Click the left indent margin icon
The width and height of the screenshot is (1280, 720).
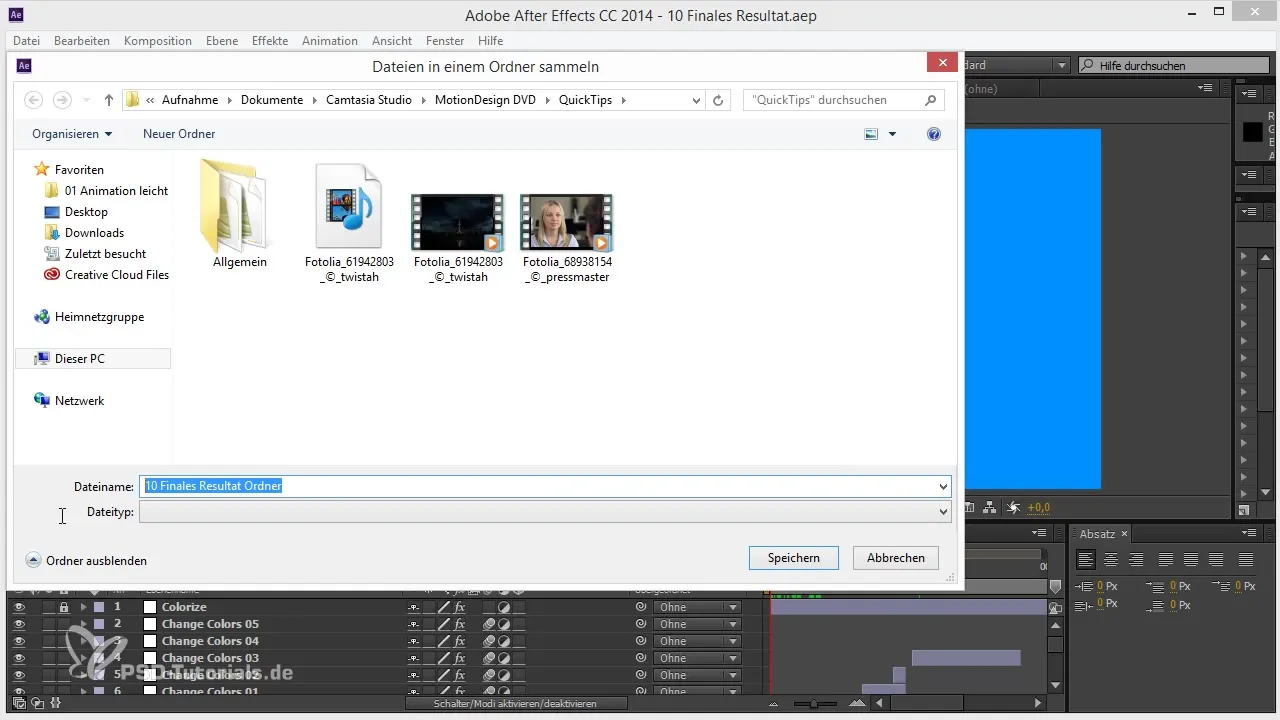pyautogui.click(x=1084, y=587)
